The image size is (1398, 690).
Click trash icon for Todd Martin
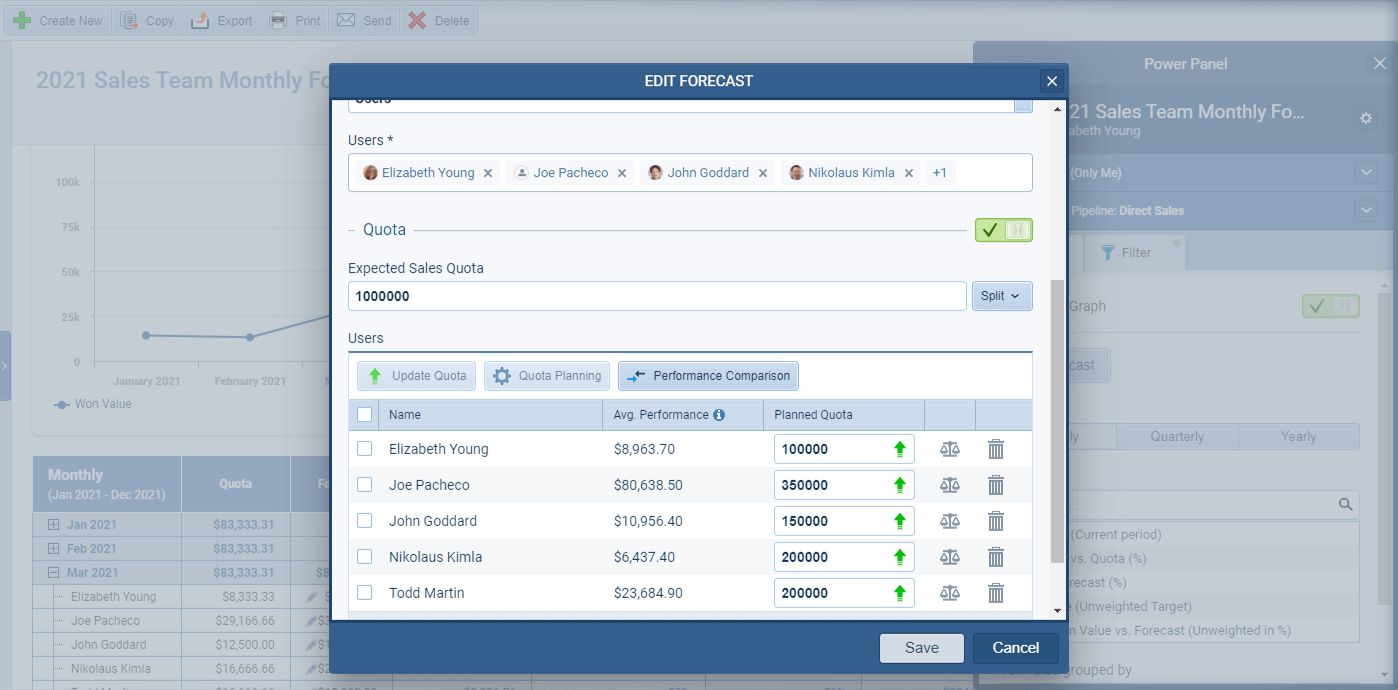point(996,593)
